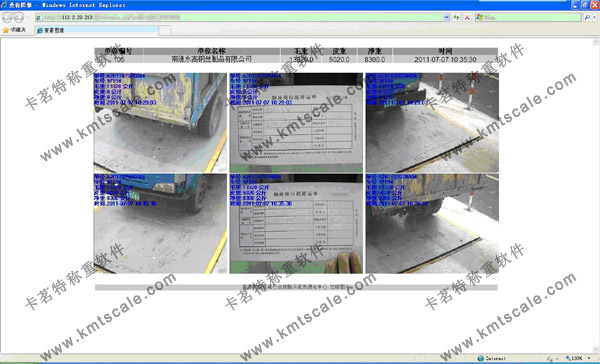Image resolution: width=600 pixels, height=364 pixels.
Task: Select the open page tab
Action: point(96,30)
